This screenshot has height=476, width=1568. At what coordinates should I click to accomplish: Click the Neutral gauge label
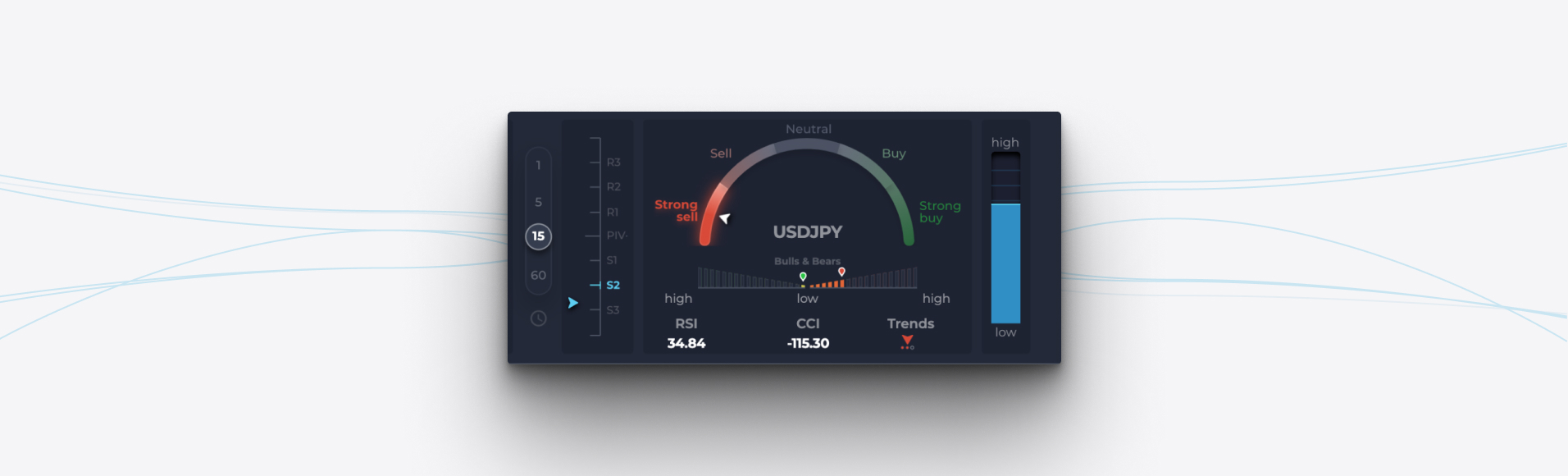(809, 129)
